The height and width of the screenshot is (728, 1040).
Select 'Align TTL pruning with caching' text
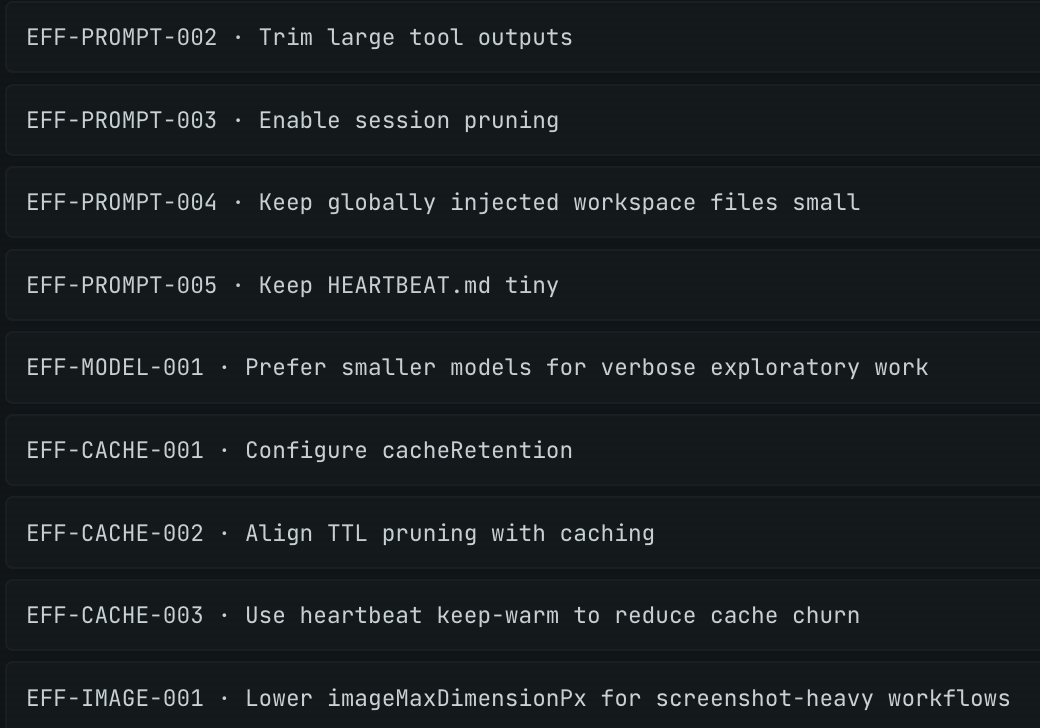[449, 534]
